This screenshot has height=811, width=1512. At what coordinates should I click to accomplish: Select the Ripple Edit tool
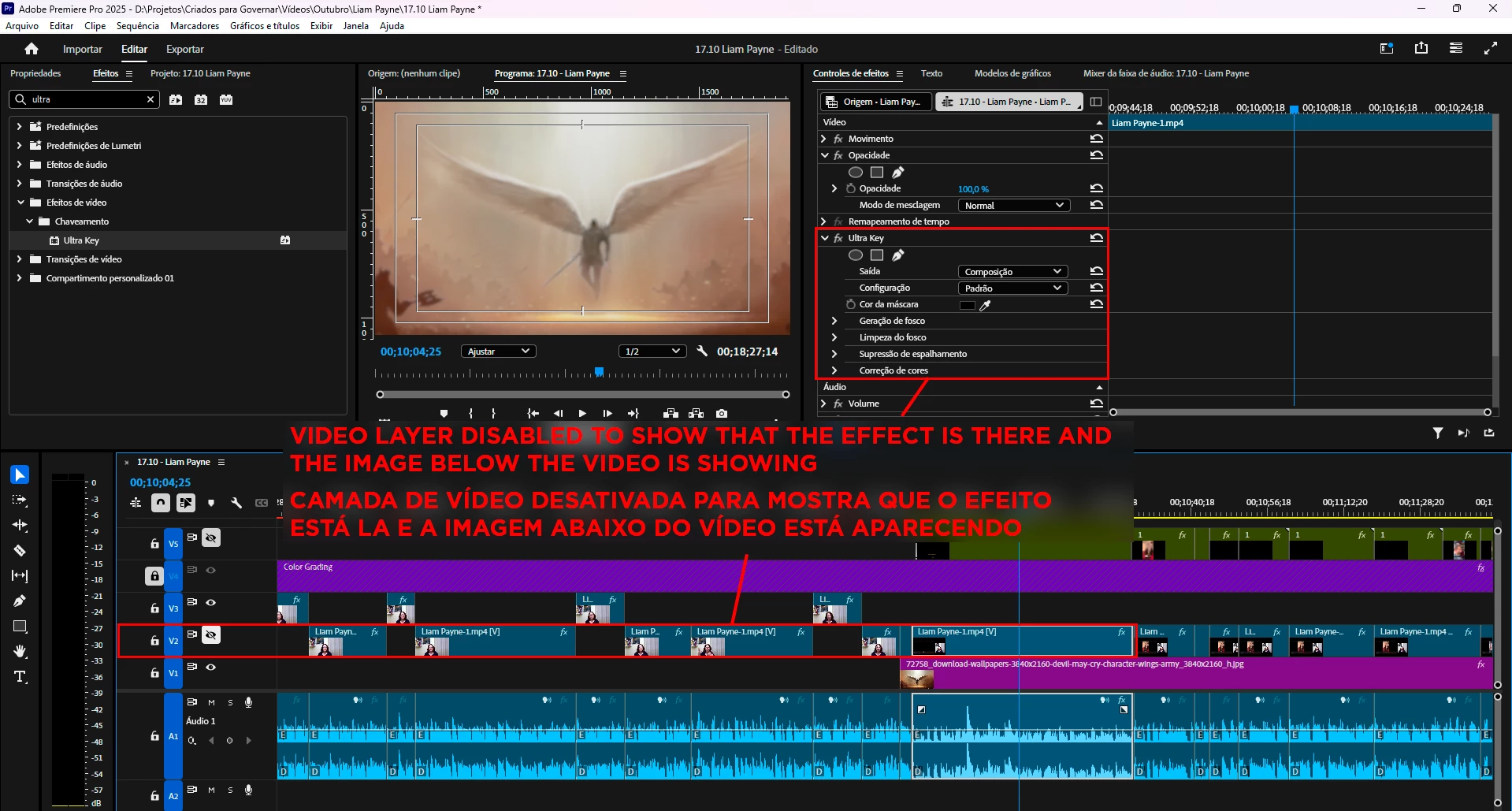point(20,525)
